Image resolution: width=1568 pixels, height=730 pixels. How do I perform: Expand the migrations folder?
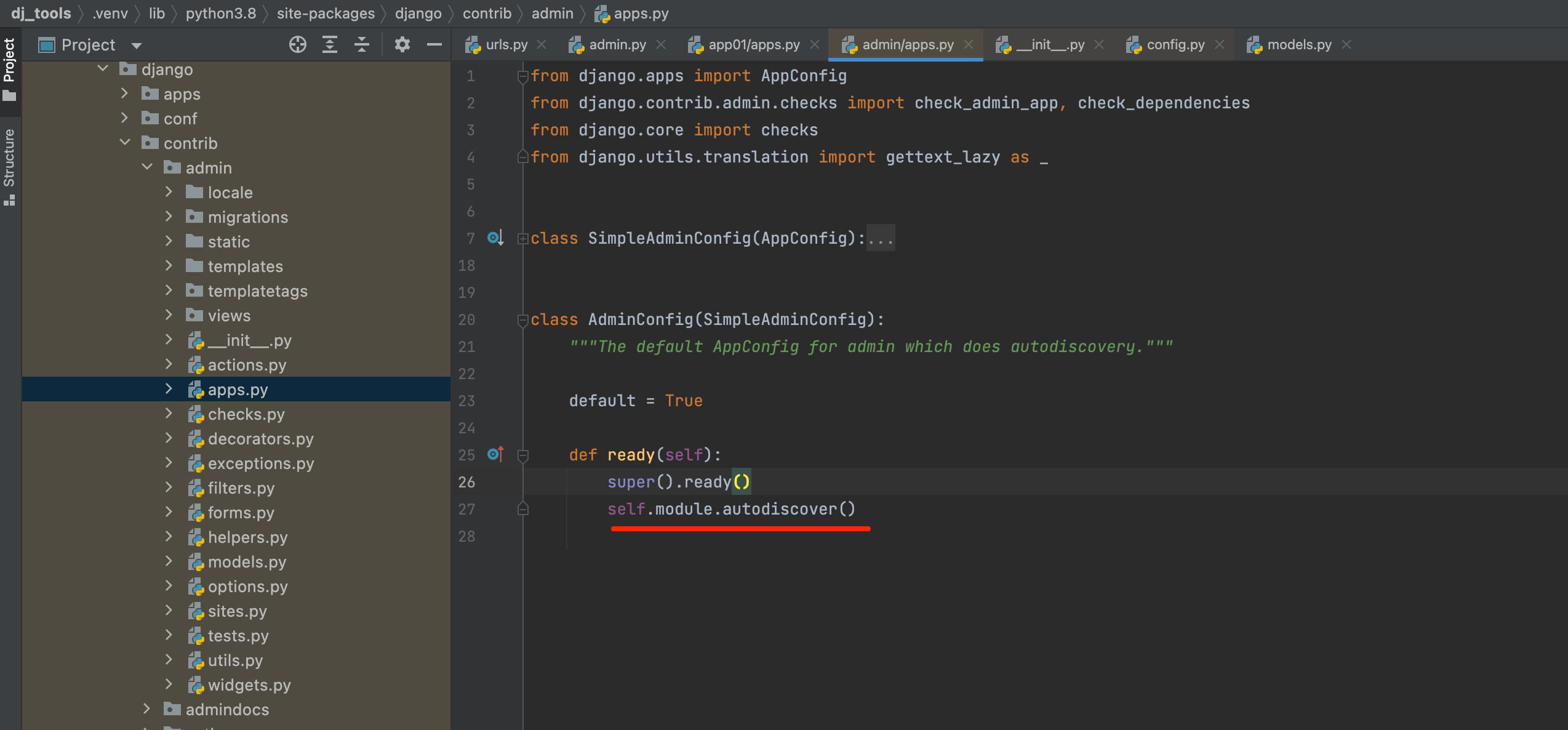pyautogui.click(x=169, y=216)
